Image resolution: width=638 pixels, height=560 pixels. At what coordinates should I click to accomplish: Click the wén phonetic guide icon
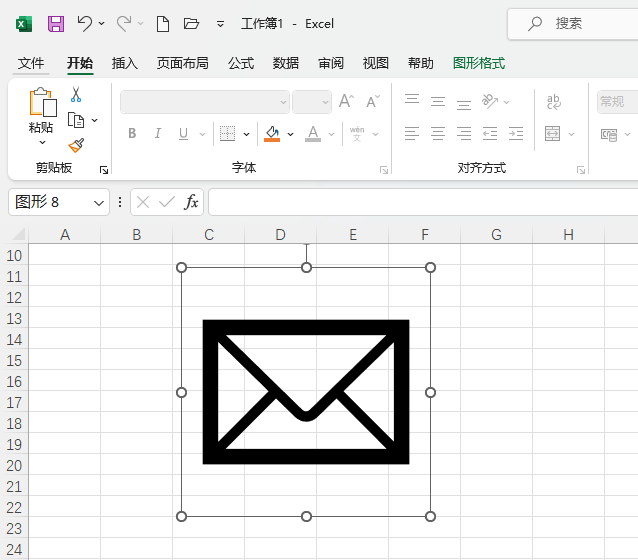pyautogui.click(x=357, y=133)
